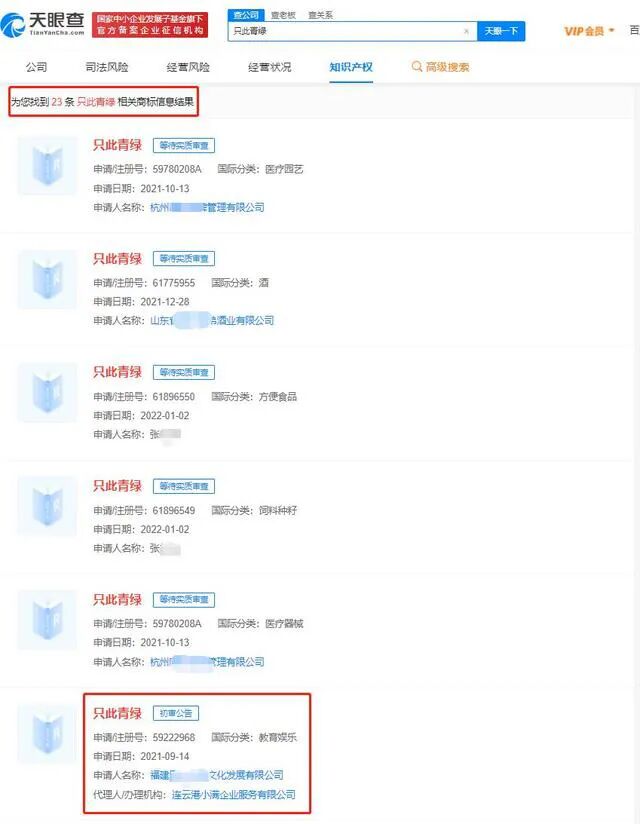The width and height of the screenshot is (640, 824).
Task: Clear search text with the x icon
Action: point(466,32)
